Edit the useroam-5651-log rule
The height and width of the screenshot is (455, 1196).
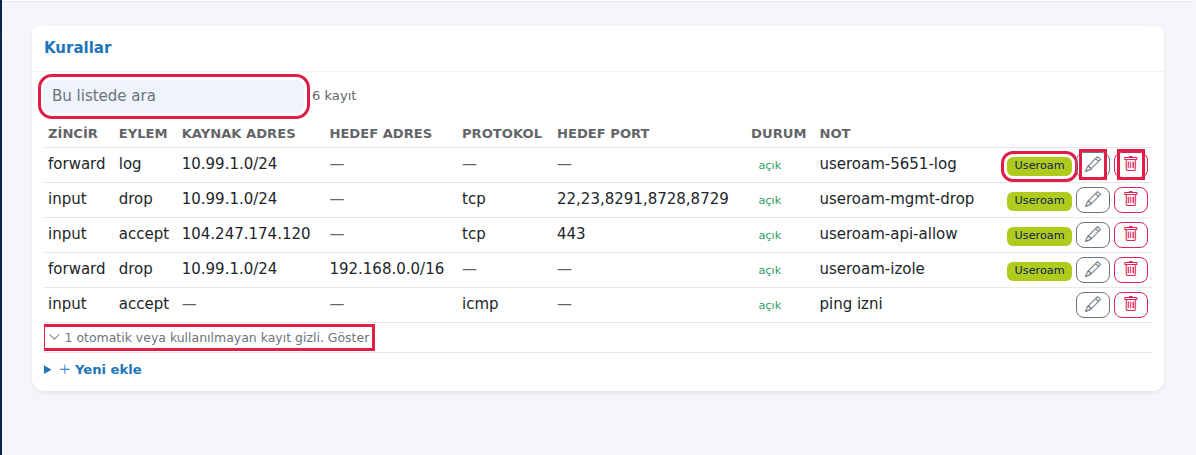pos(1093,164)
